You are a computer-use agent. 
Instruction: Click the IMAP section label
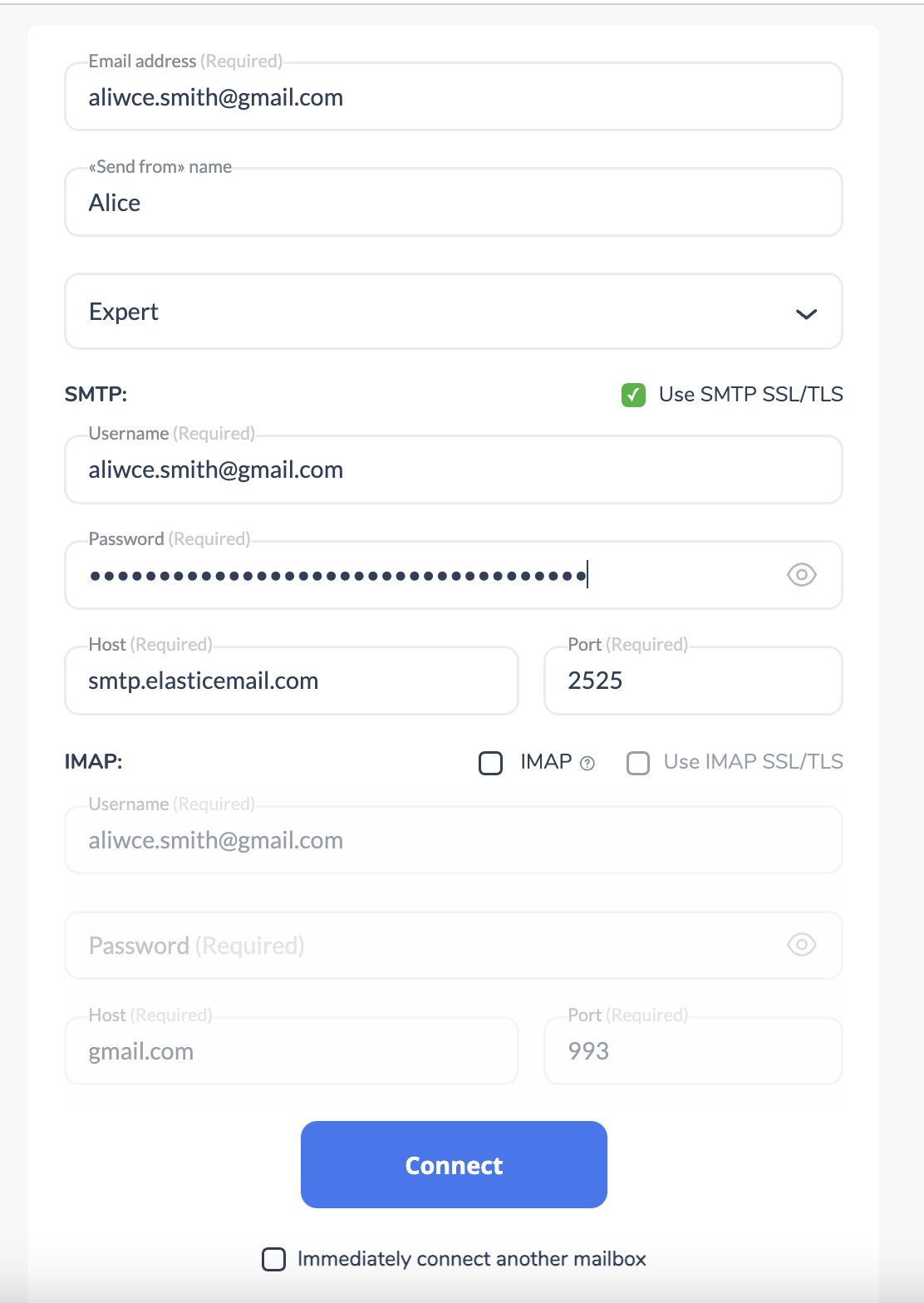point(94,762)
